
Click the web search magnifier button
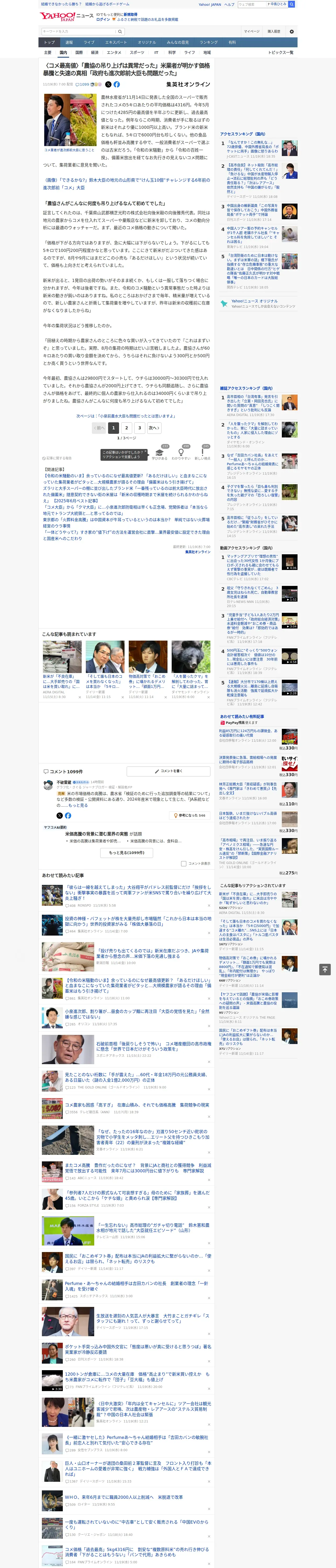click(x=292, y=4)
